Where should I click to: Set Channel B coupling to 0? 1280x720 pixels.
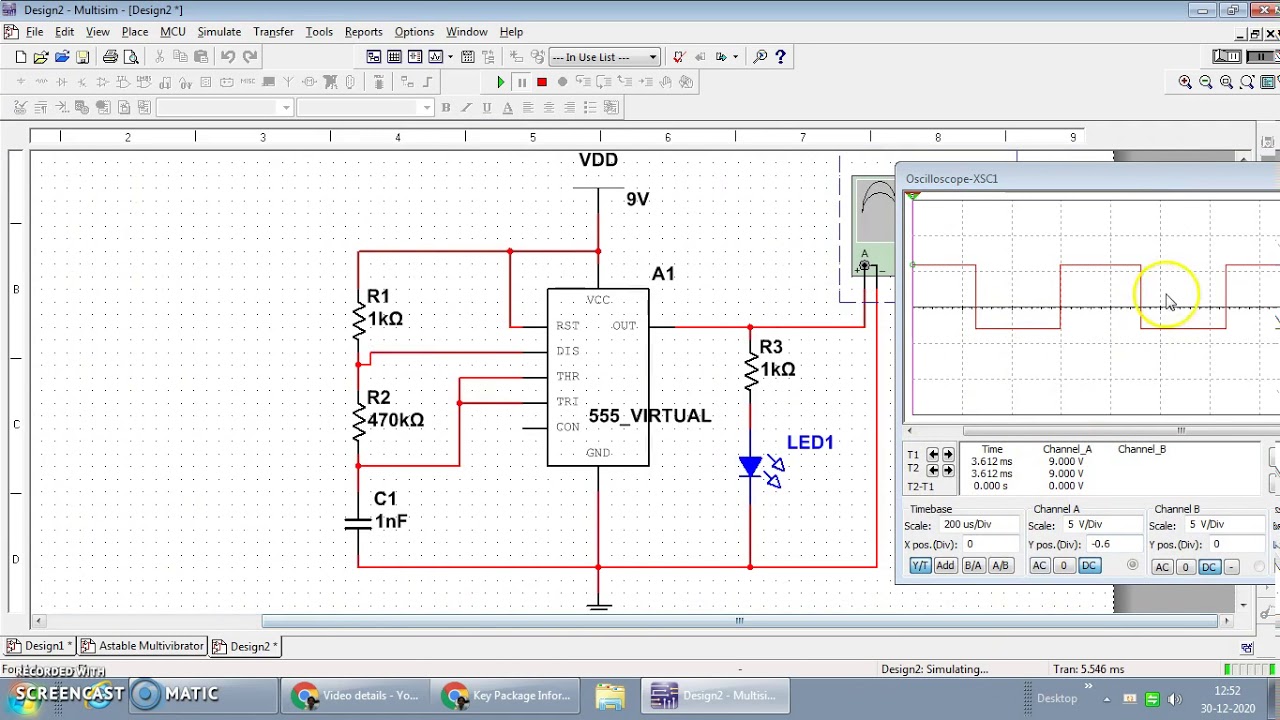[1185, 567]
